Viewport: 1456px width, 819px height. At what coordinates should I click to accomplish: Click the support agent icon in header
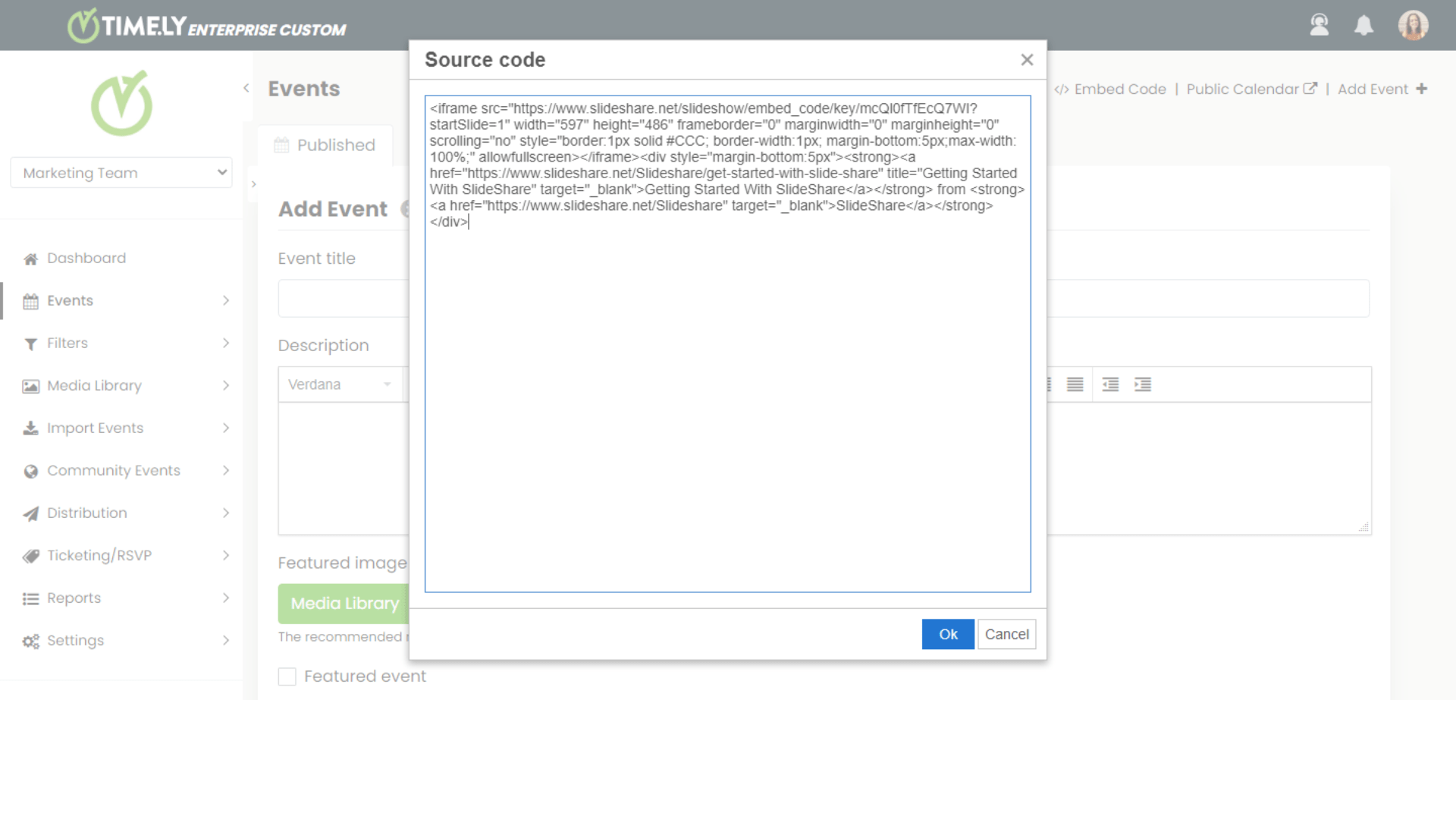[1319, 25]
